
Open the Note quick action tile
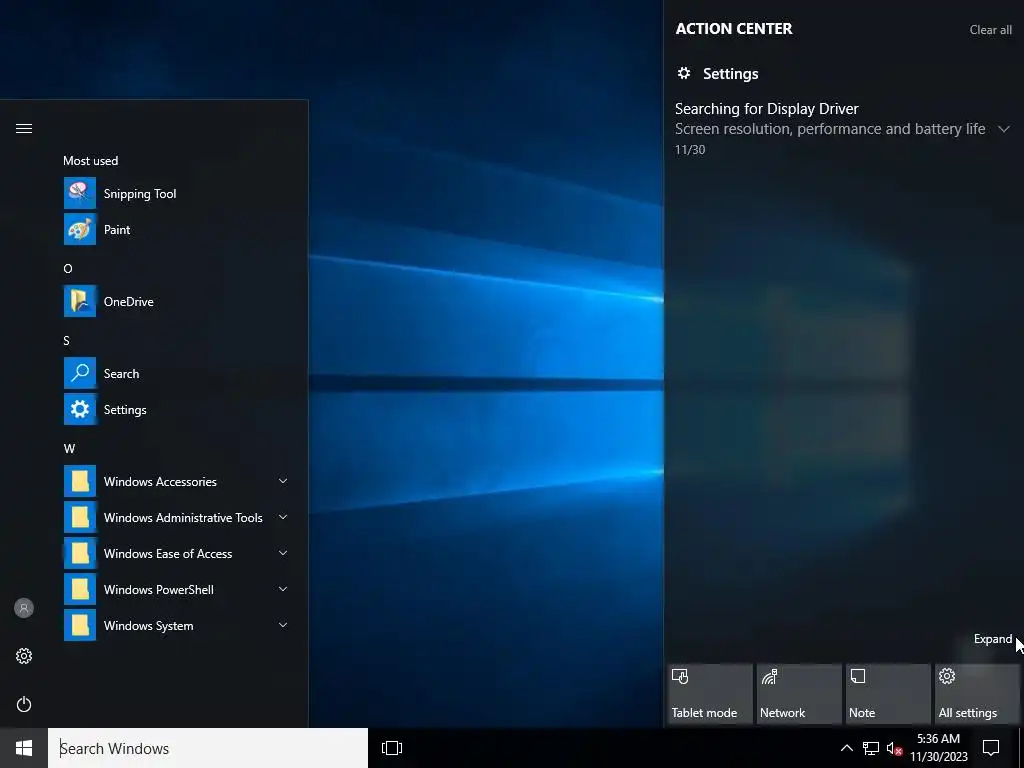click(x=888, y=694)
